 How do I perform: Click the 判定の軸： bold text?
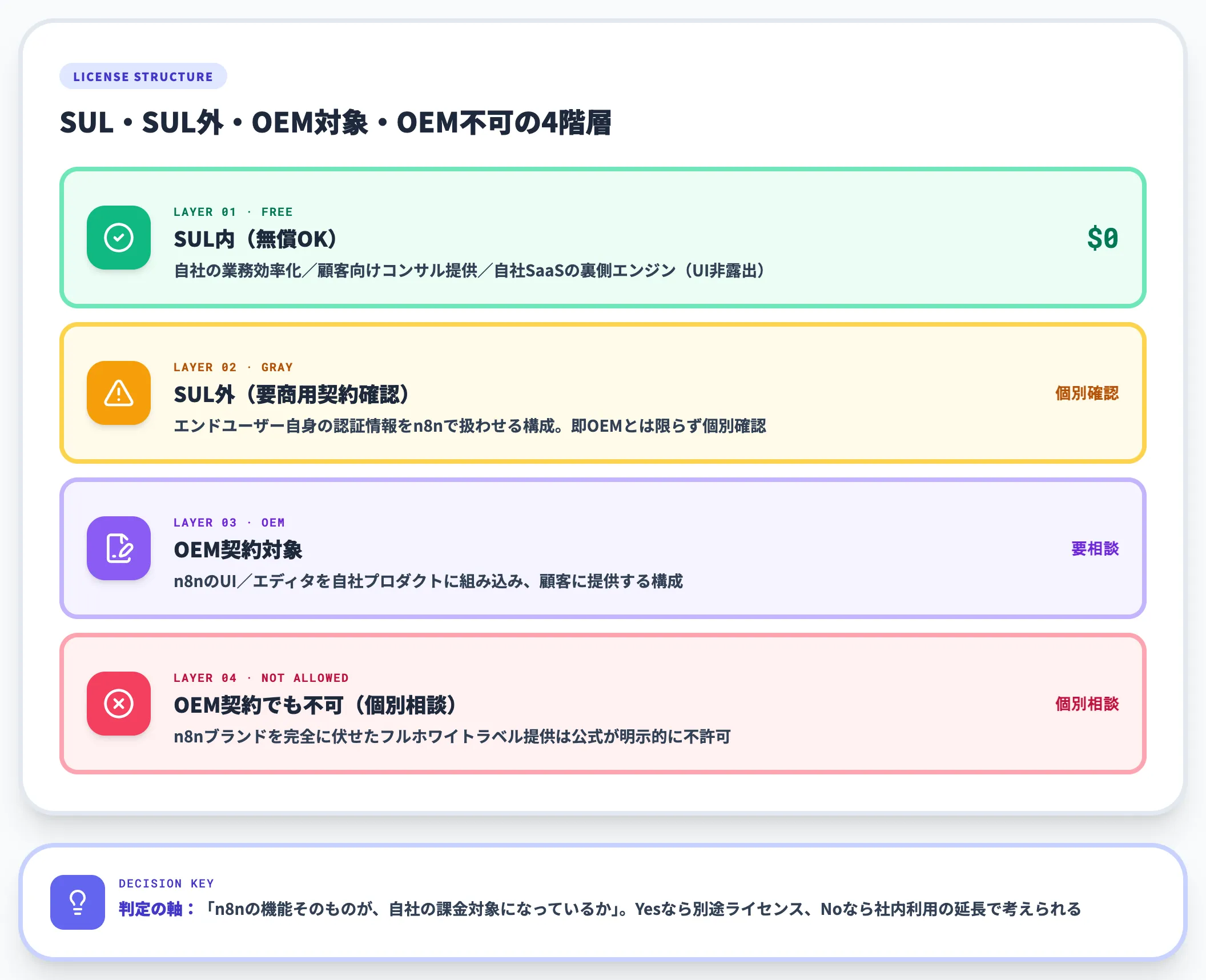(x=157, y=909)
